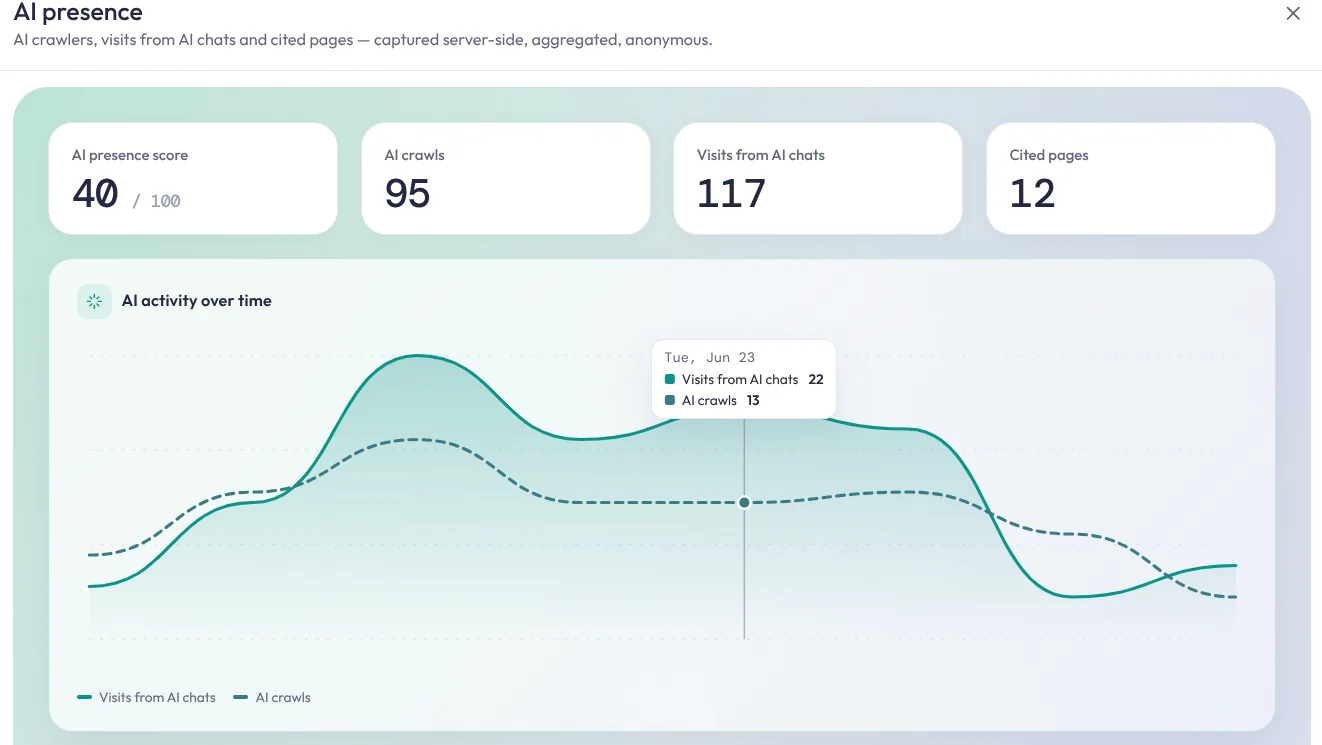The image size is (1322, 745).
Task: Click the "Tue, Jun 23" tooltip date
Action: [x=710, y=358]
